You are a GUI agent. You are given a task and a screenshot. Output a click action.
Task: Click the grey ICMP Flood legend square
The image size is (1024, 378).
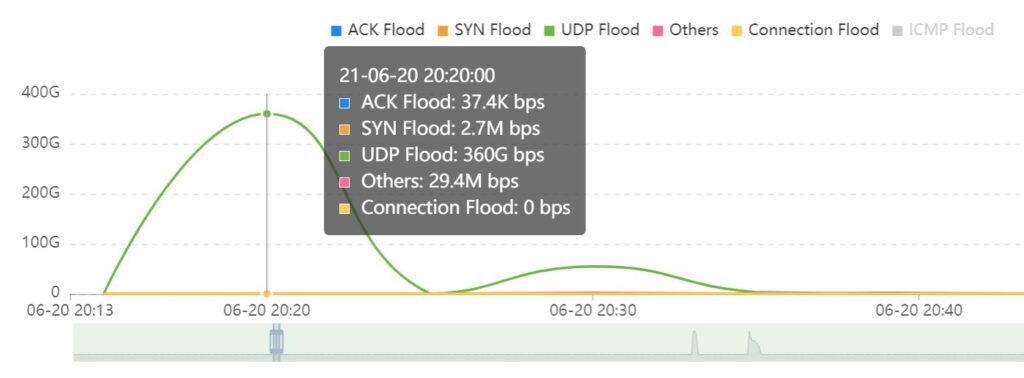click(897, 31)
